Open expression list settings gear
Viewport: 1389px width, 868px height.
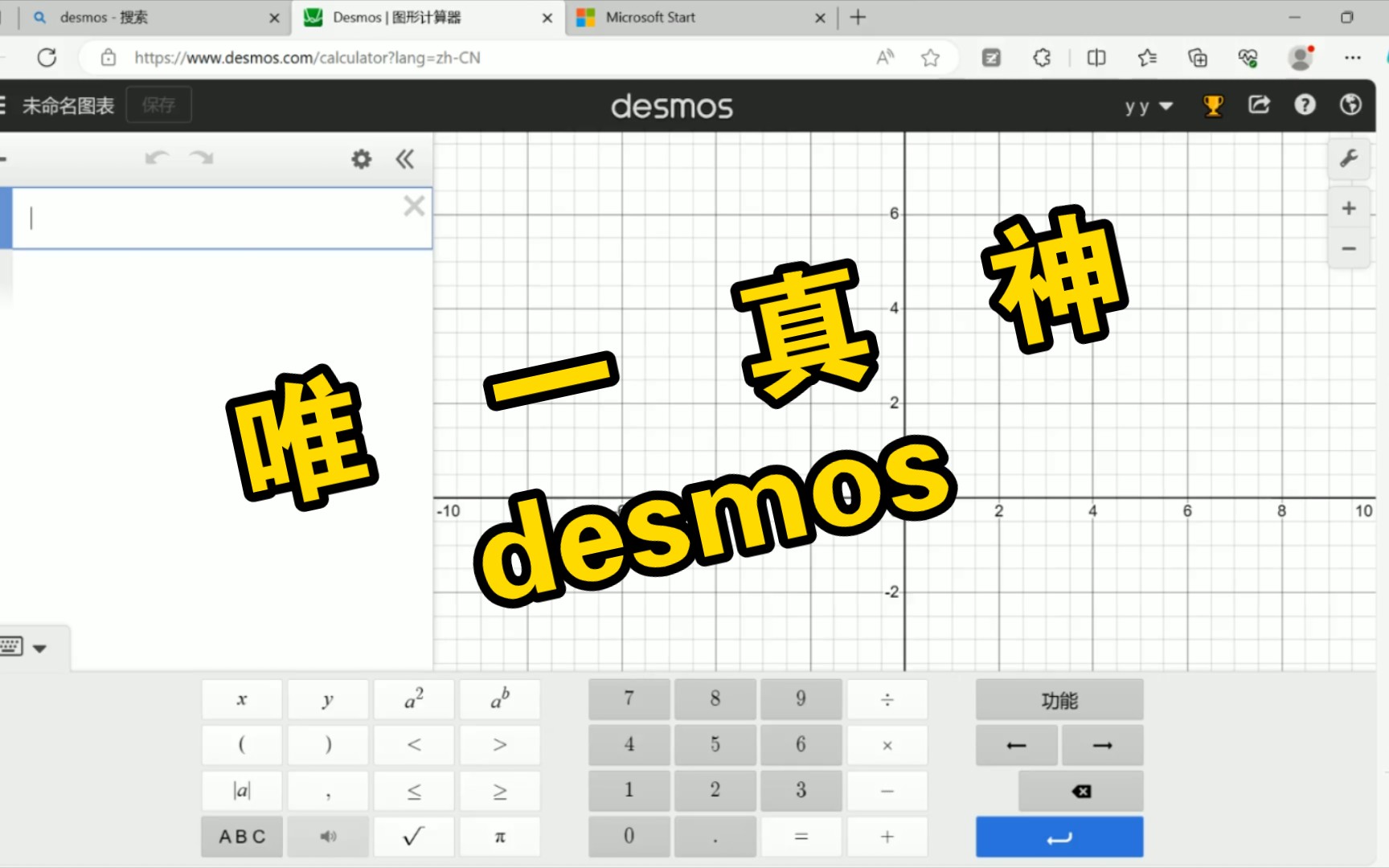click(x=362, y=159)
